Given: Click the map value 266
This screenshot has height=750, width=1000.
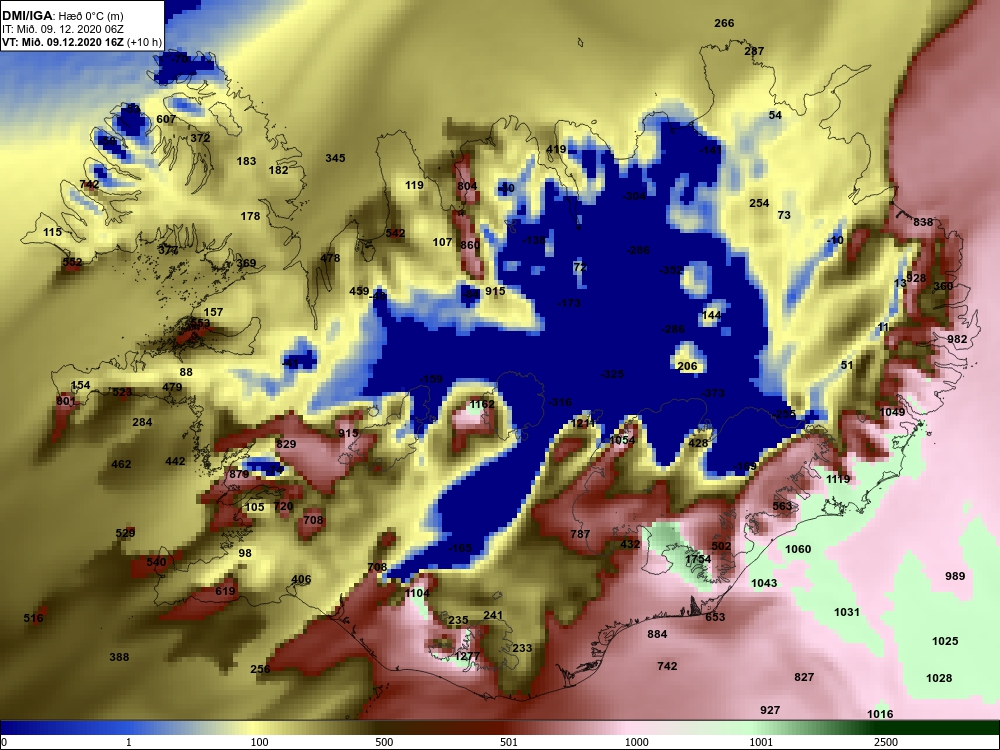Looking at the screenshot, I should [724, 23].
